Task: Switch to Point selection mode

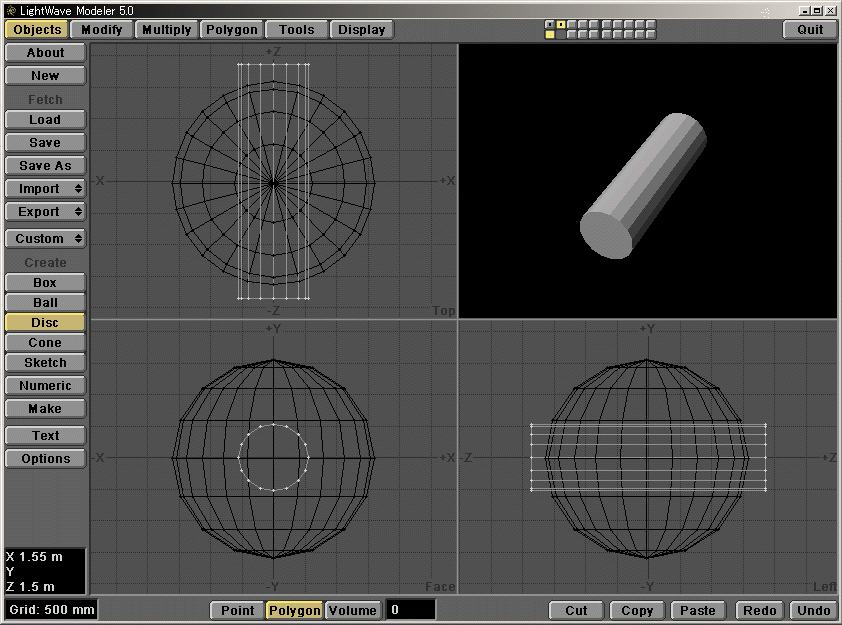Action: point(237,610)
